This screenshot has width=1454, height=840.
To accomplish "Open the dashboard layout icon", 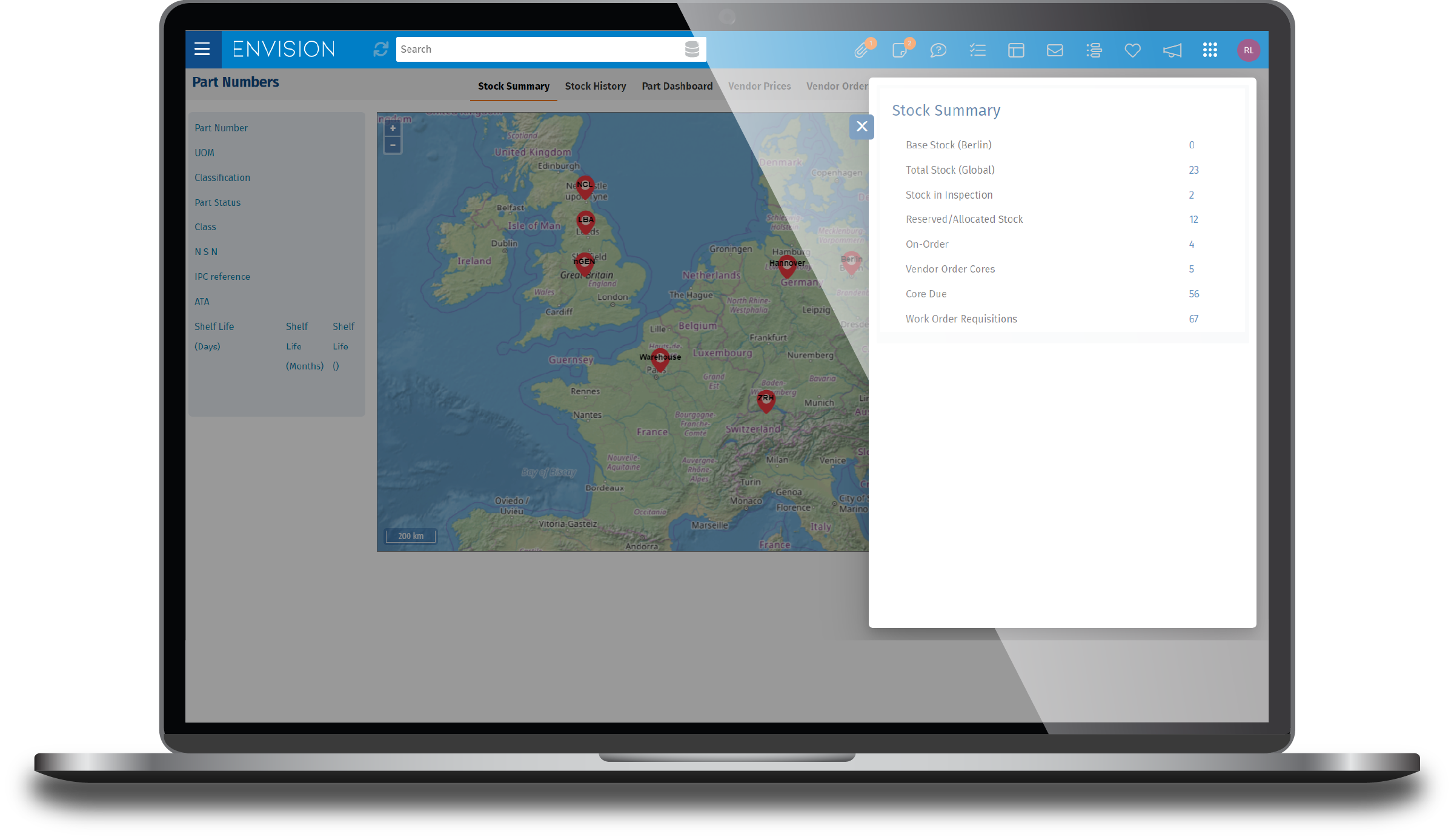I will [1017, 50].
